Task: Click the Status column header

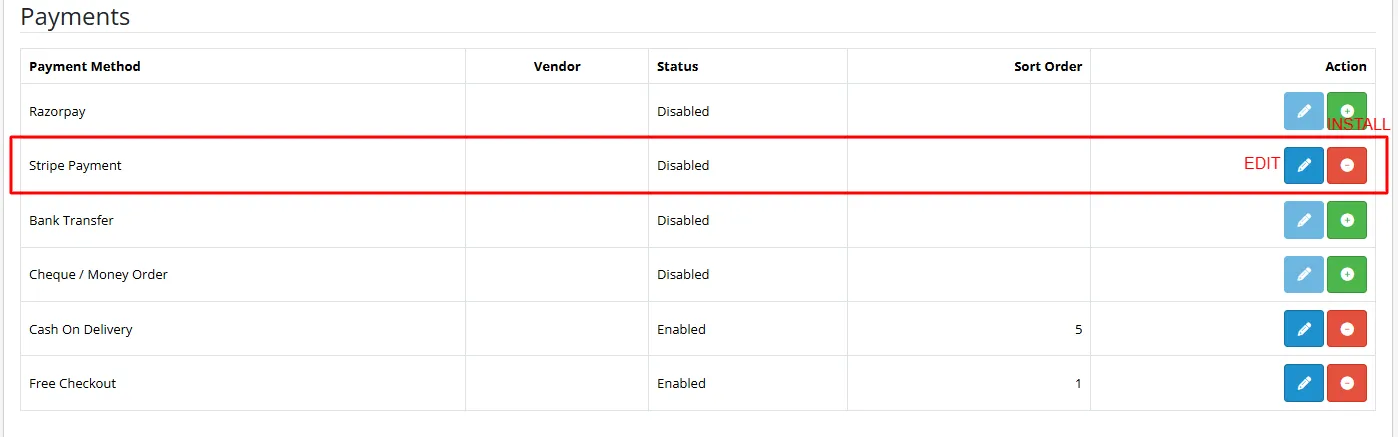Action: [x=677, y=67]
